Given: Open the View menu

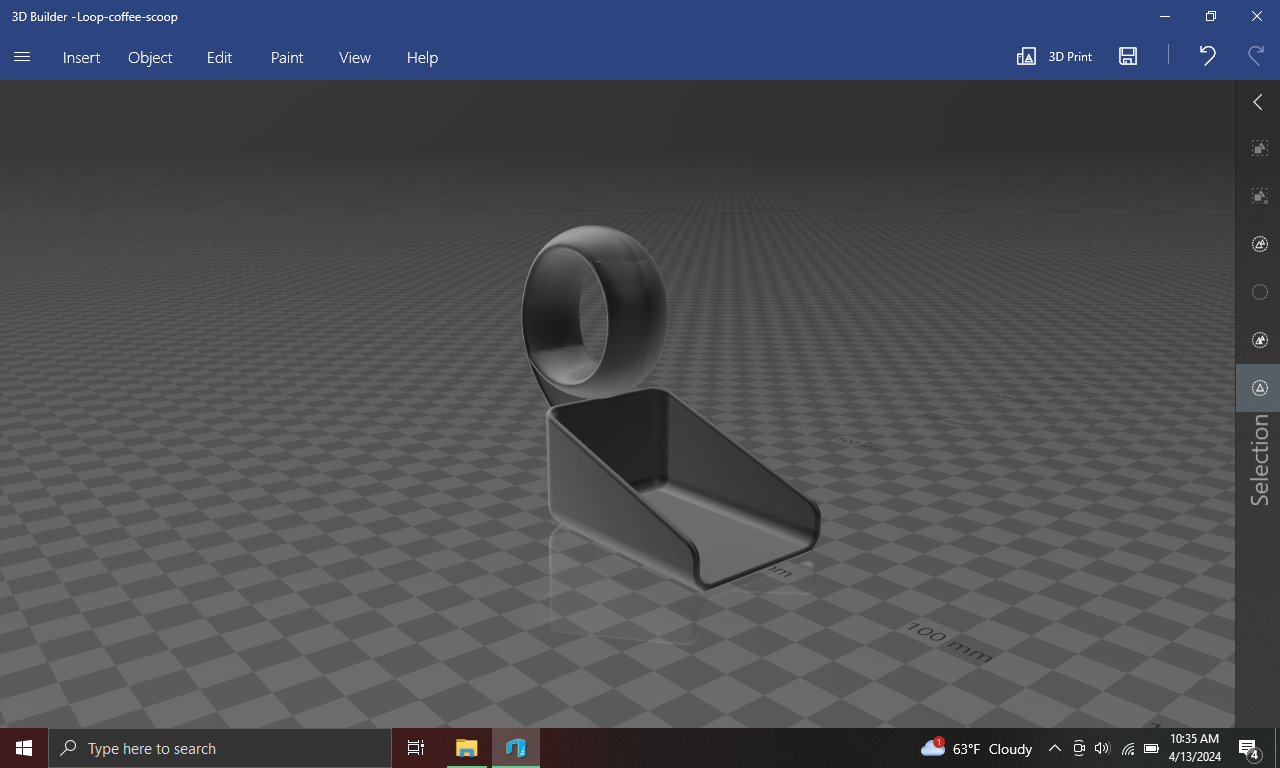Looking at the screenshot, I should pos(354,57).
